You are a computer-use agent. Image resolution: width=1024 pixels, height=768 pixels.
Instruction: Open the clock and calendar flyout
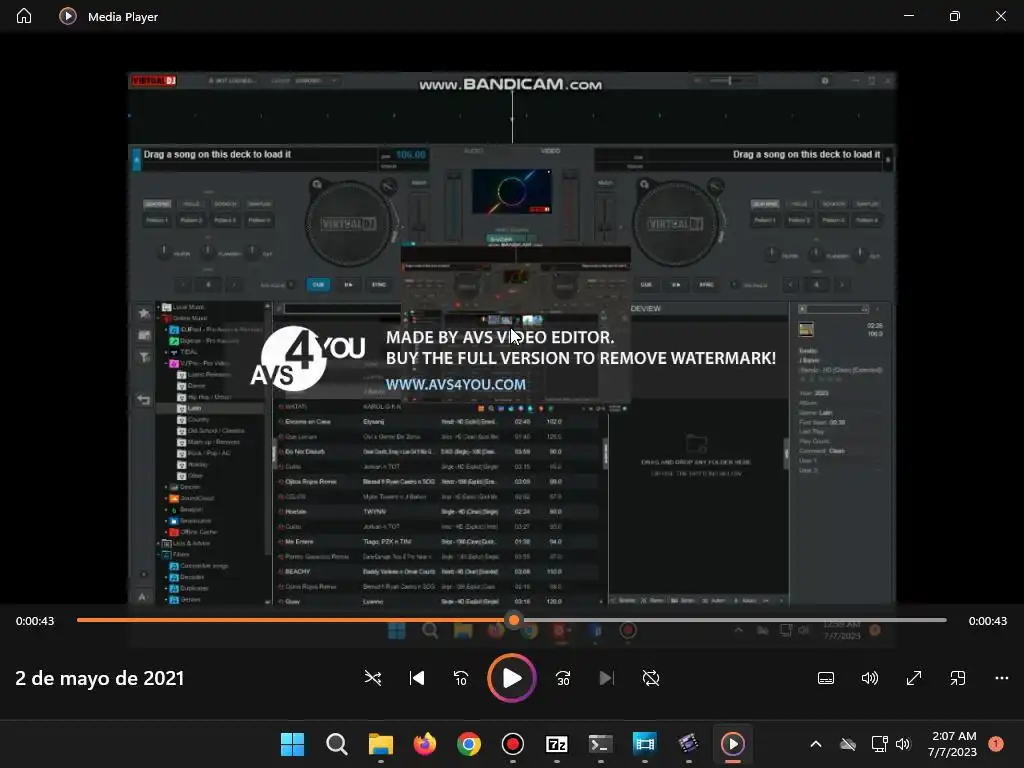(x=952, y=744)
